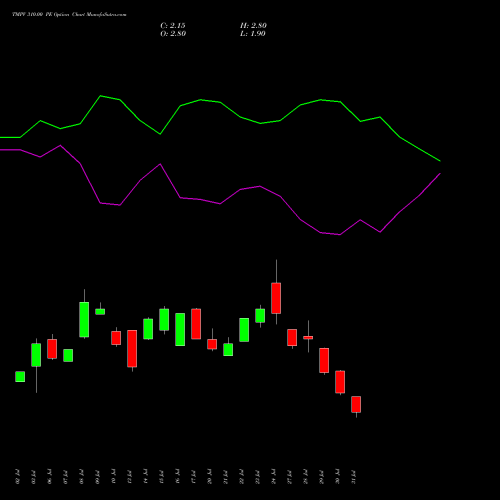Click the purple indicator line's lowest trough
The image size is (500, 500).
tap(340, 235)
